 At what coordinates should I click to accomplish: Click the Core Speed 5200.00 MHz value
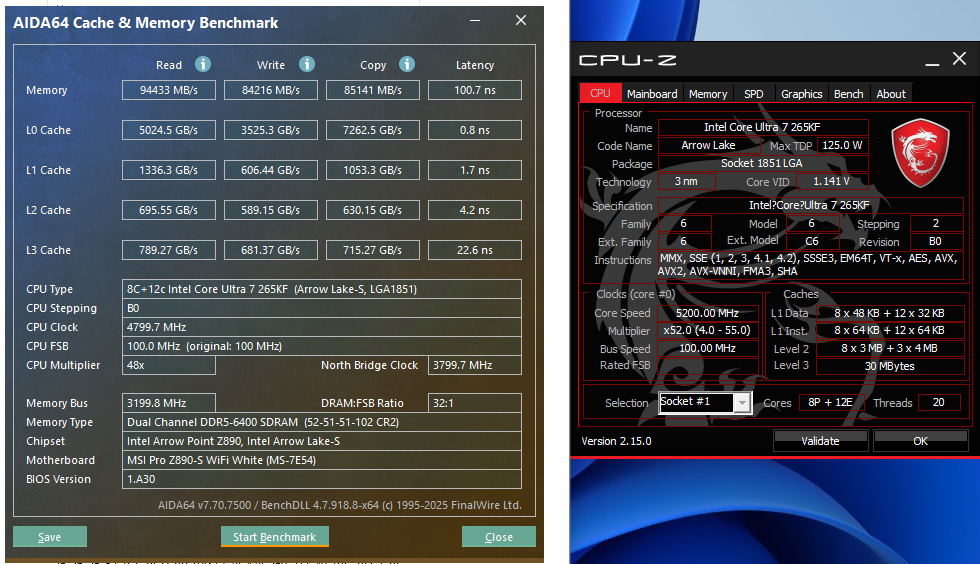click(708, 313)
